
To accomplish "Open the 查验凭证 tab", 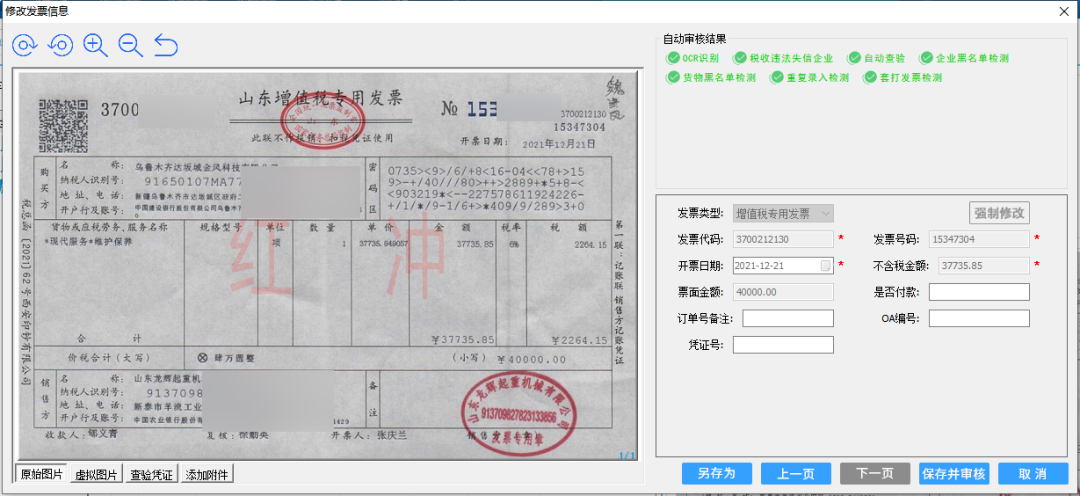I will tap(152, 474).
